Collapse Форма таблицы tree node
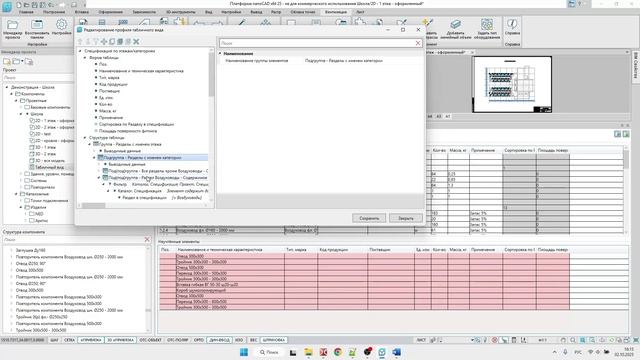Image resolution: width=640 pixels, height=360 pixels. point(85,58)
